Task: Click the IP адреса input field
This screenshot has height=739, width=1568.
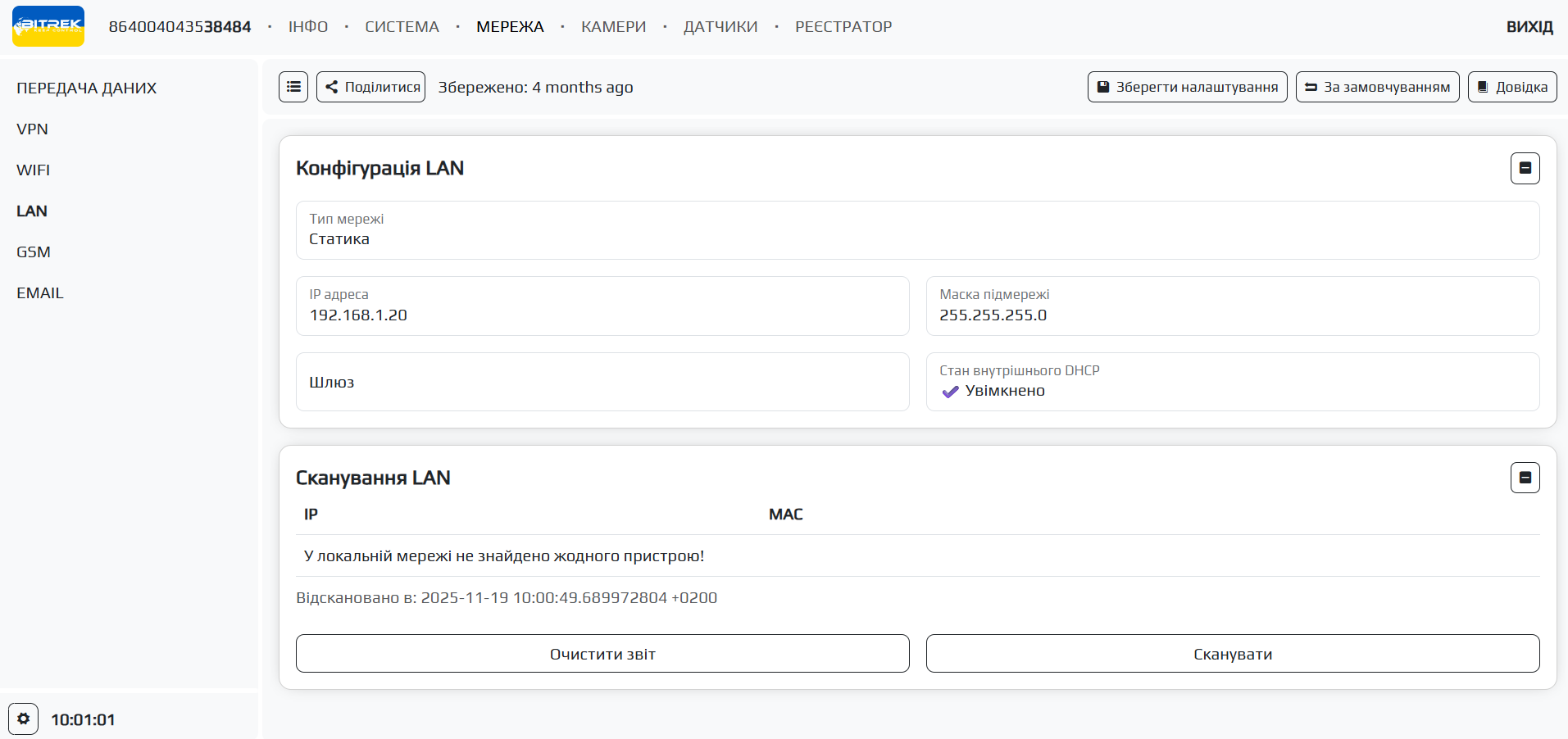Action: (602, 315)
